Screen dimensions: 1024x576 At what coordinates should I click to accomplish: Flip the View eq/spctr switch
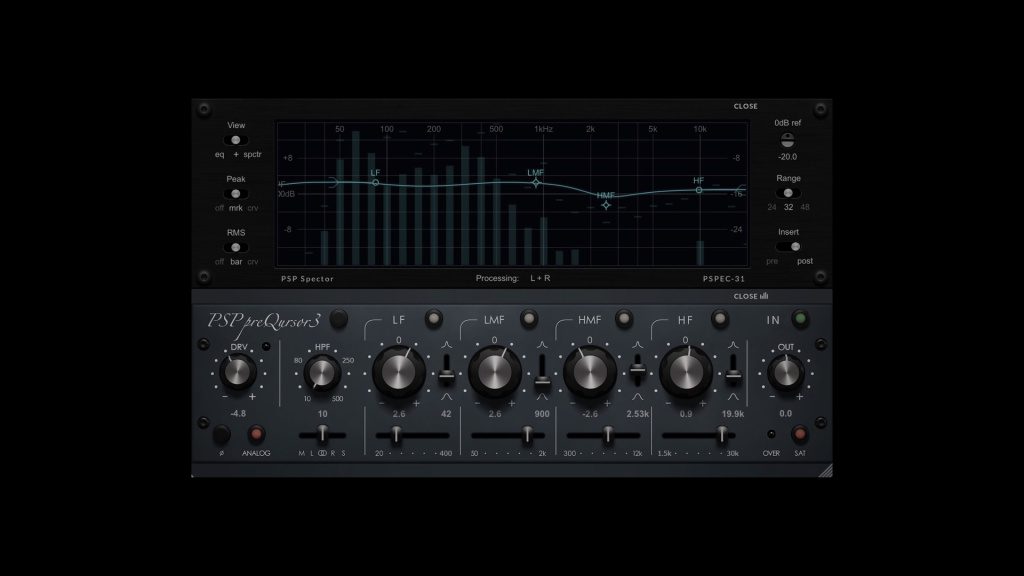(236, 141)
